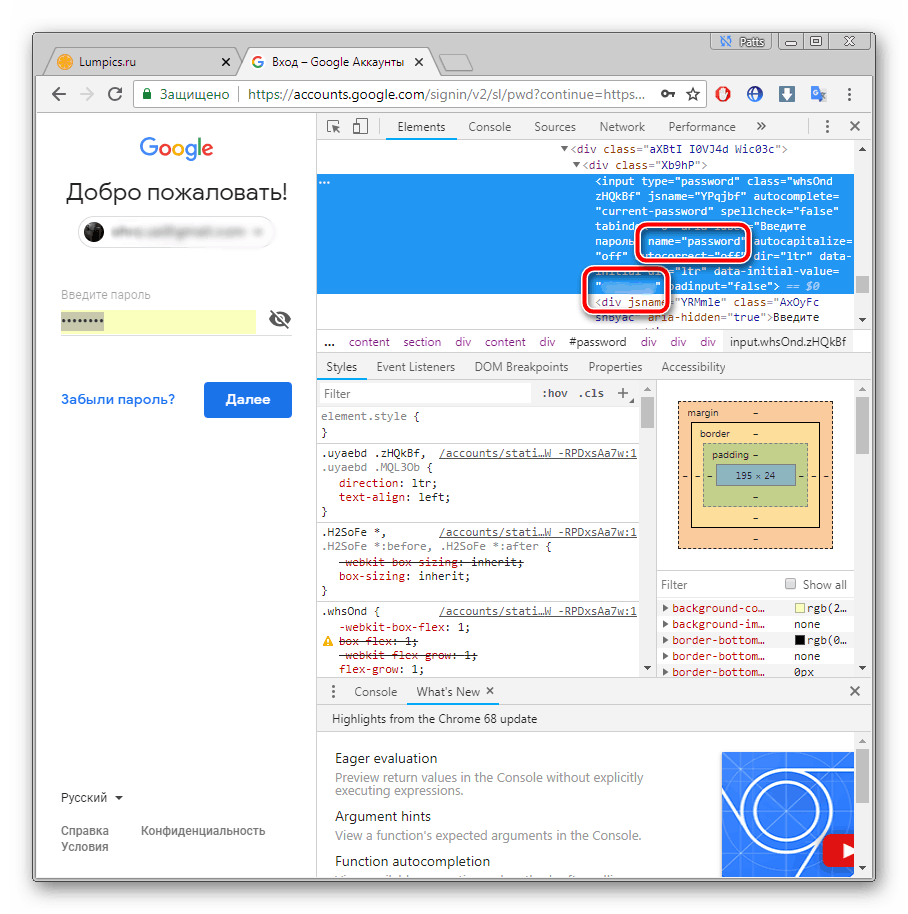Image resolution: width=908 pixels, height=914 pixels.
Task: Open the Event Listeners tab
Action: click(415, 367)
